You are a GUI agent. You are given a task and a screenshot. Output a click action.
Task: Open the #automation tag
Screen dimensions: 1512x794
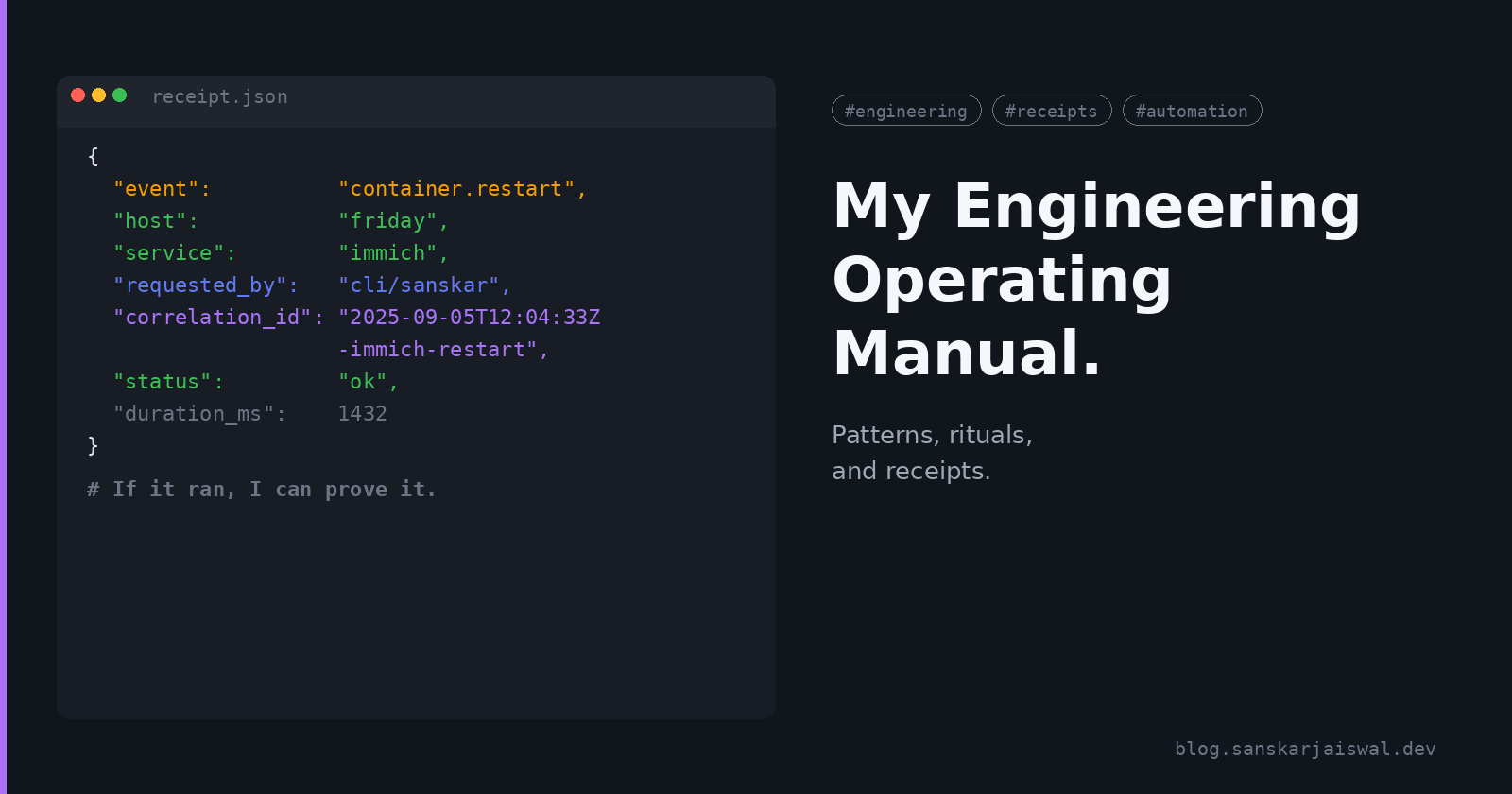[1192, 111]
